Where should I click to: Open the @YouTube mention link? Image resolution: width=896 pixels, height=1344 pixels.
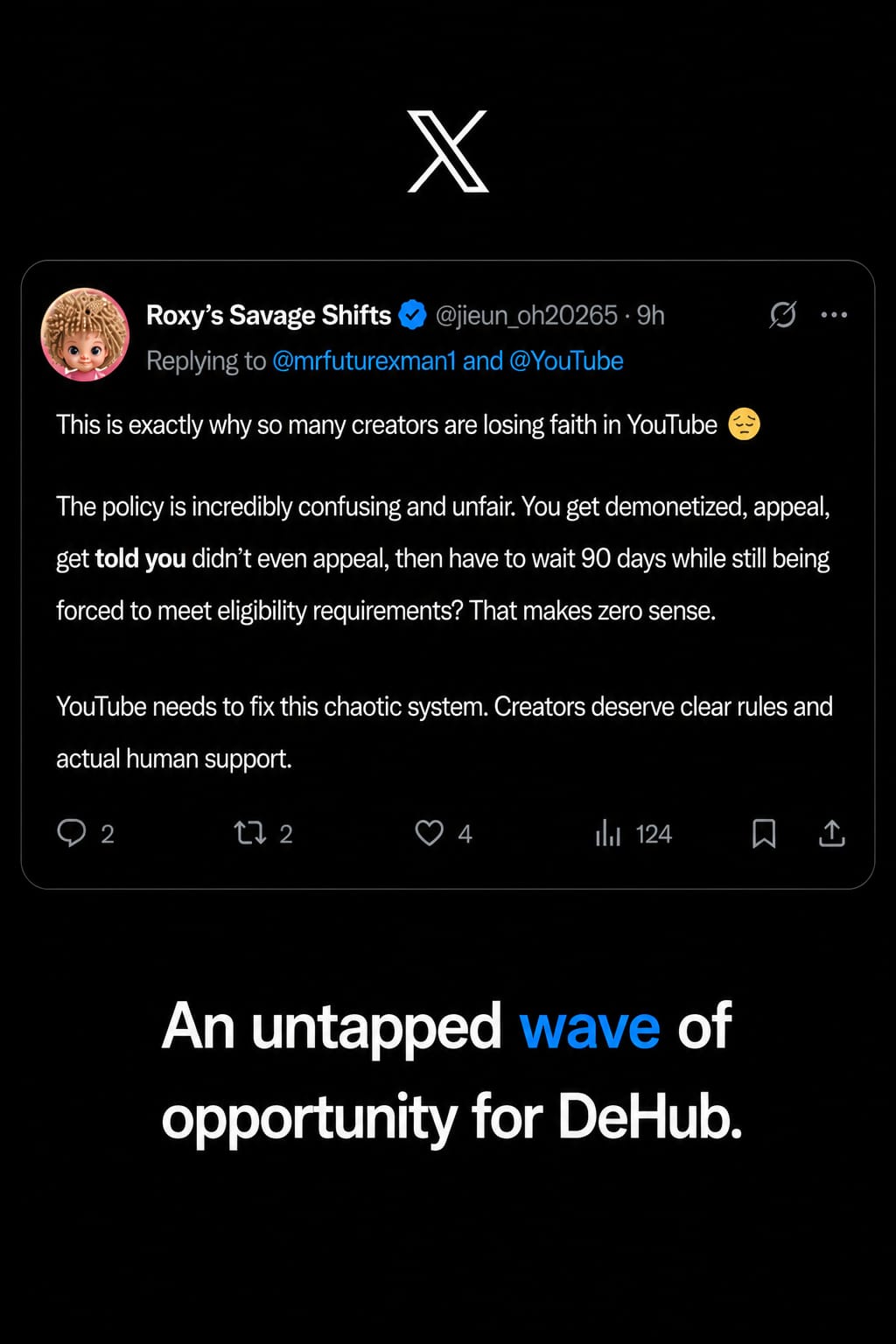tap(566, 360)
